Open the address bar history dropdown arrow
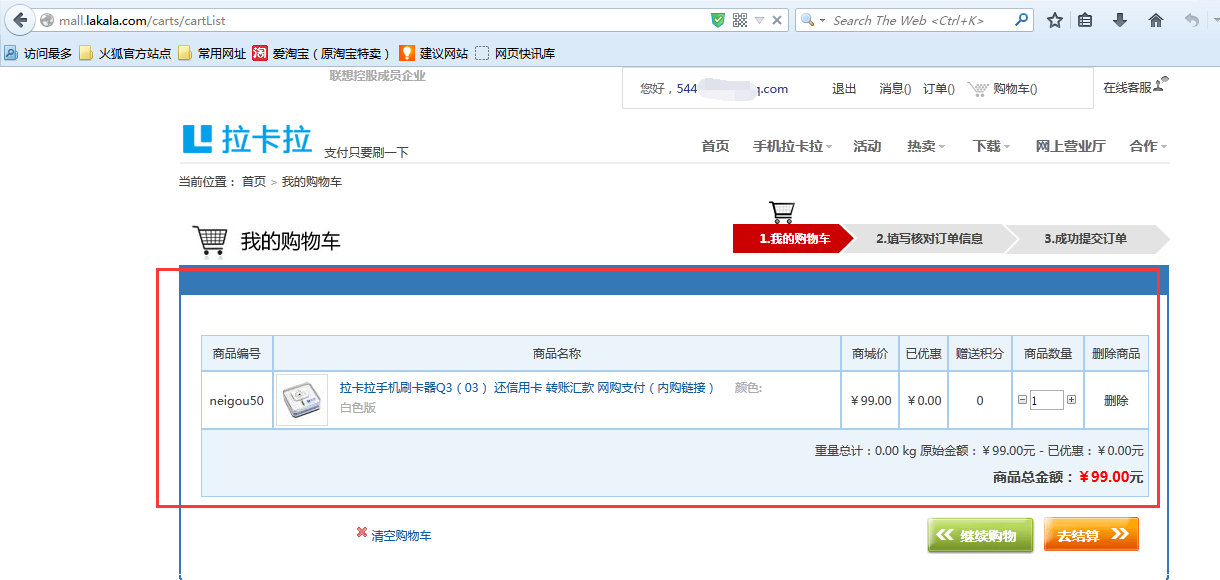 [759, 20]
